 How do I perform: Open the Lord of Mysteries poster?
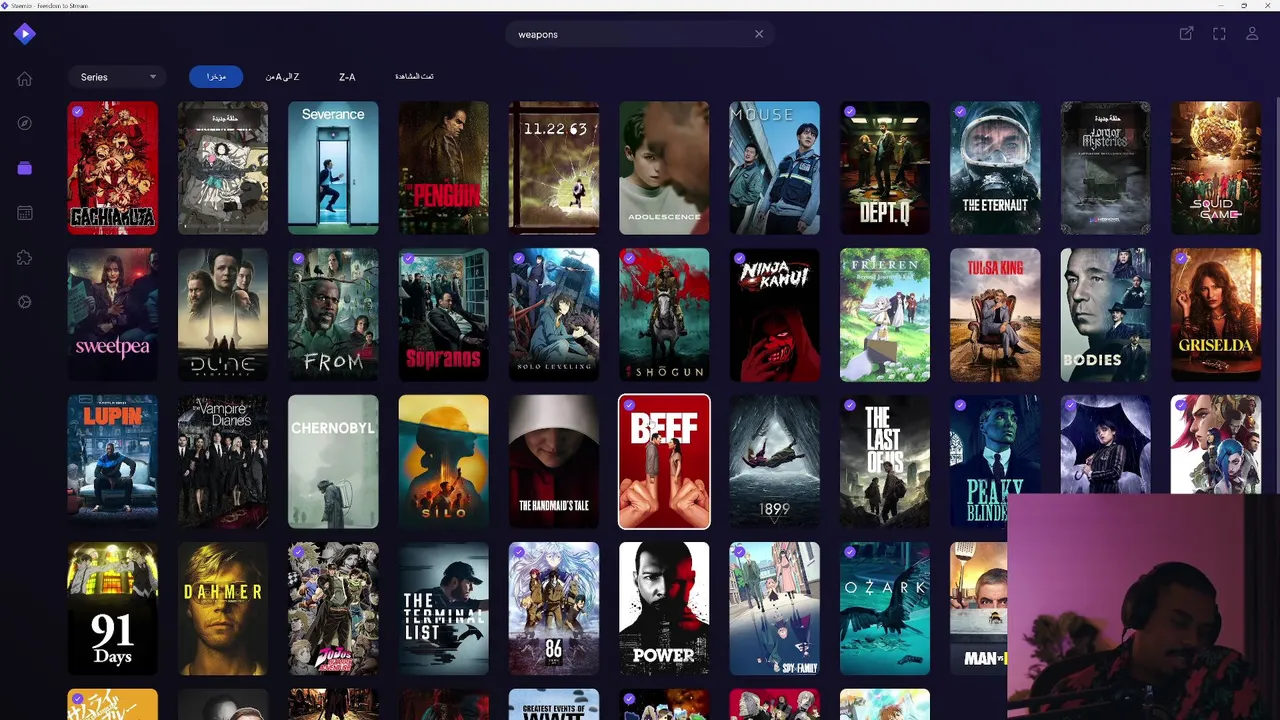click(x=1105, y=168)
